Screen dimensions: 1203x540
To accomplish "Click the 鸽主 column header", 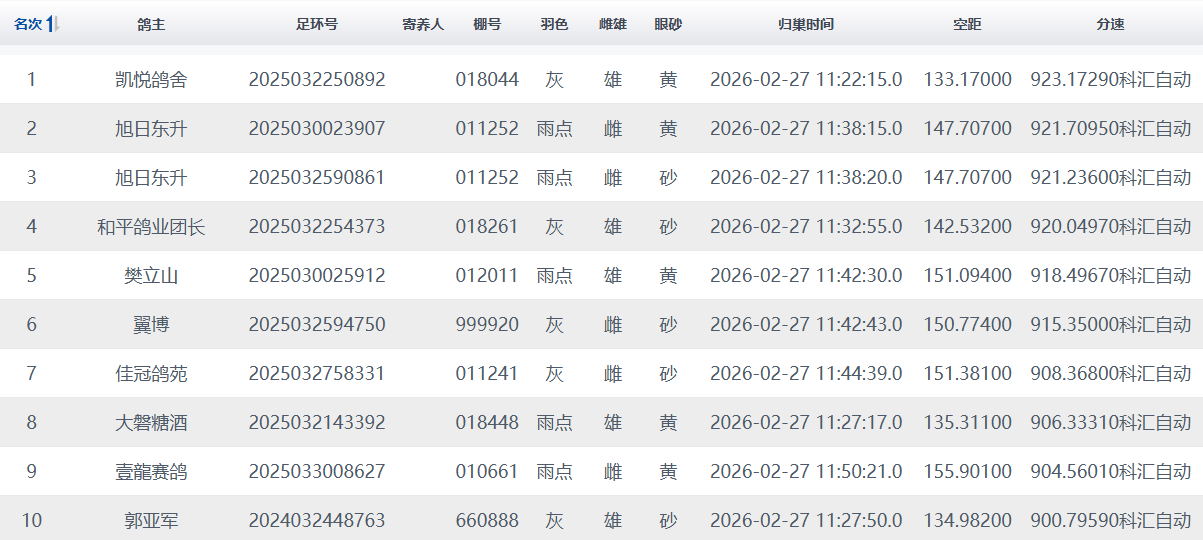I will click(x=151, y=24).
